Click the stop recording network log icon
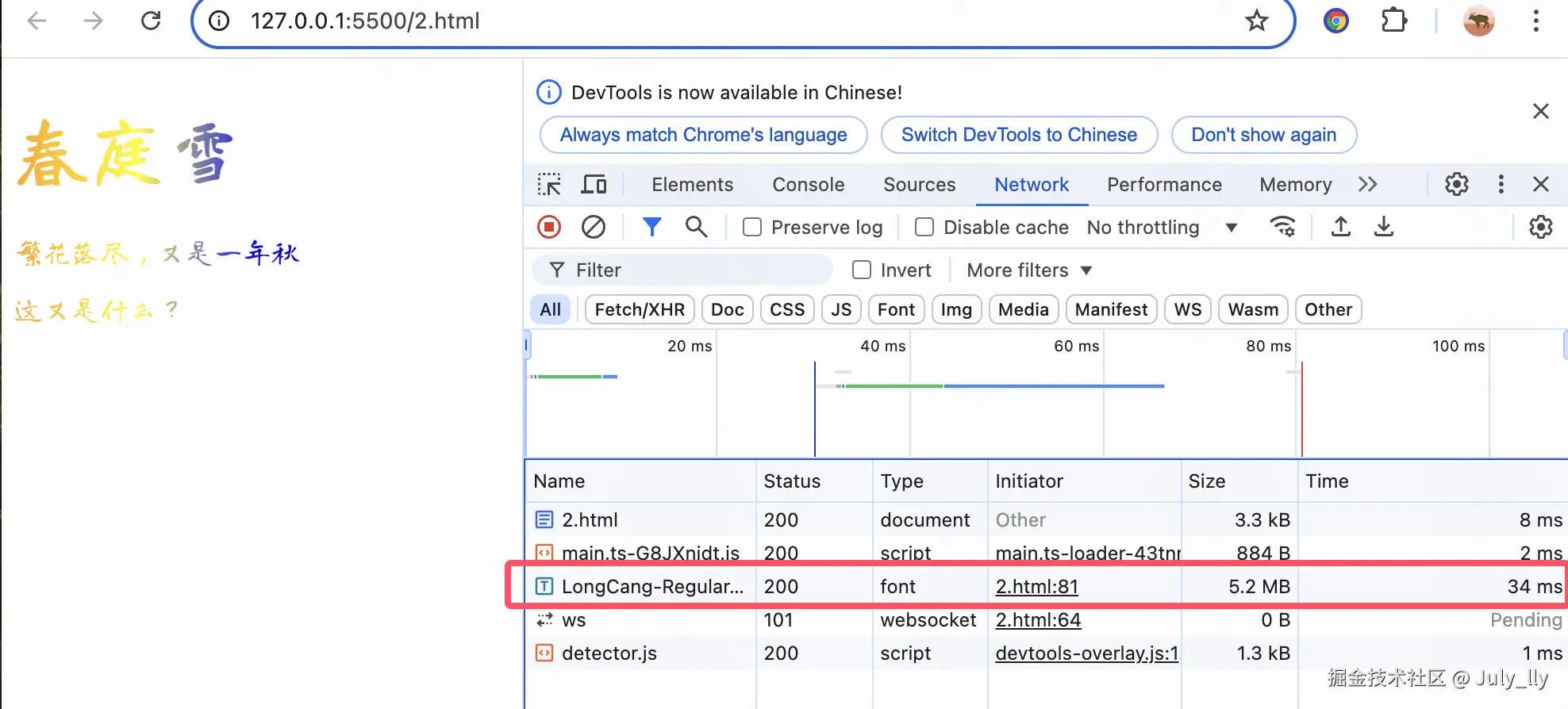Image resolution: width=1568 pixels, height=709 pixels. tap(549, 227)
